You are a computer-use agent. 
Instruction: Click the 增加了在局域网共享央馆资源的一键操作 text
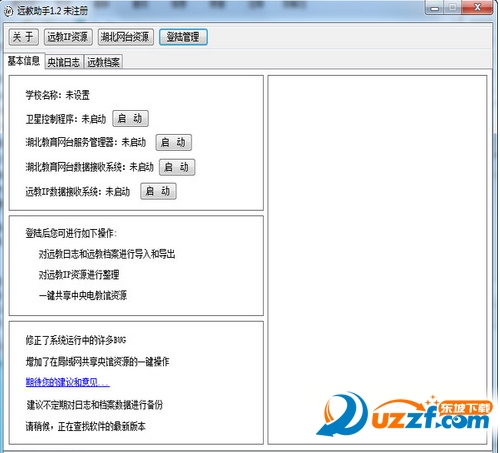click(98, 361)
